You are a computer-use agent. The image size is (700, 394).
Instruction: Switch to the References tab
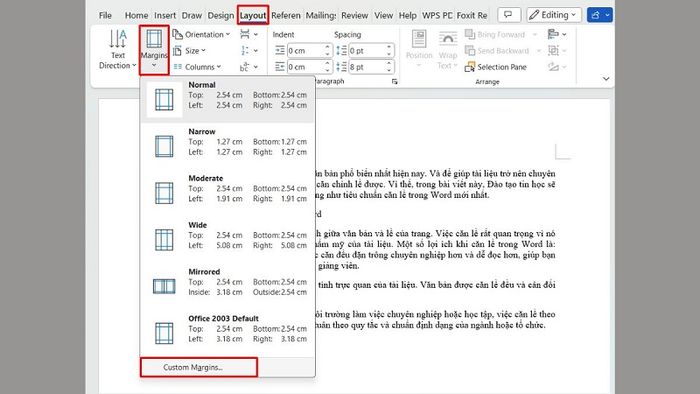point(286,15)
